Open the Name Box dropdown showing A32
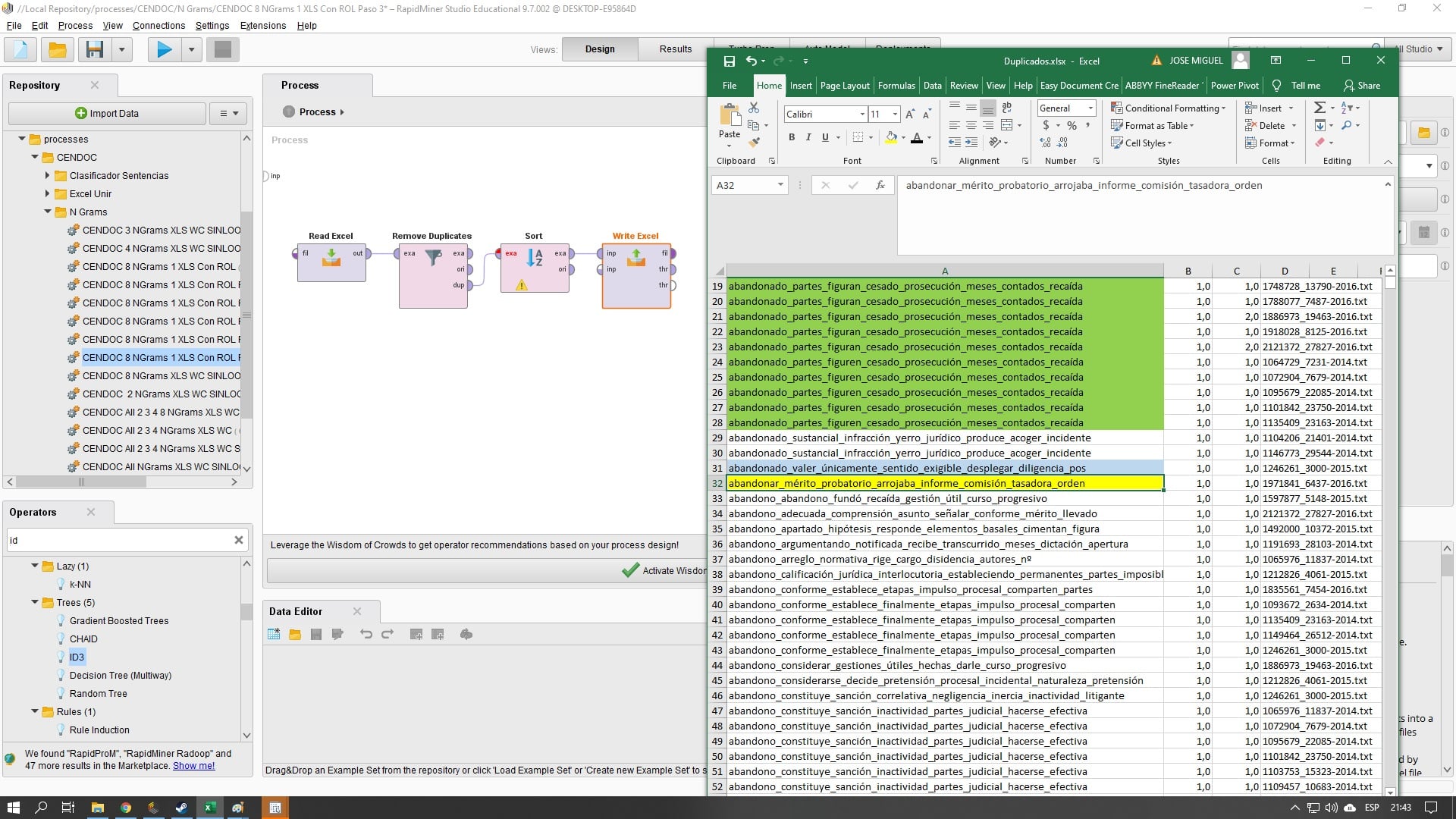1456x819 pixels. tap(780, 185)
